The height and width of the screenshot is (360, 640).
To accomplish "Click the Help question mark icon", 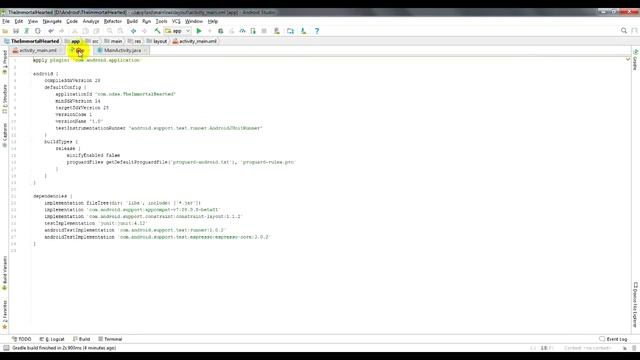I will [x=317, y=31].
